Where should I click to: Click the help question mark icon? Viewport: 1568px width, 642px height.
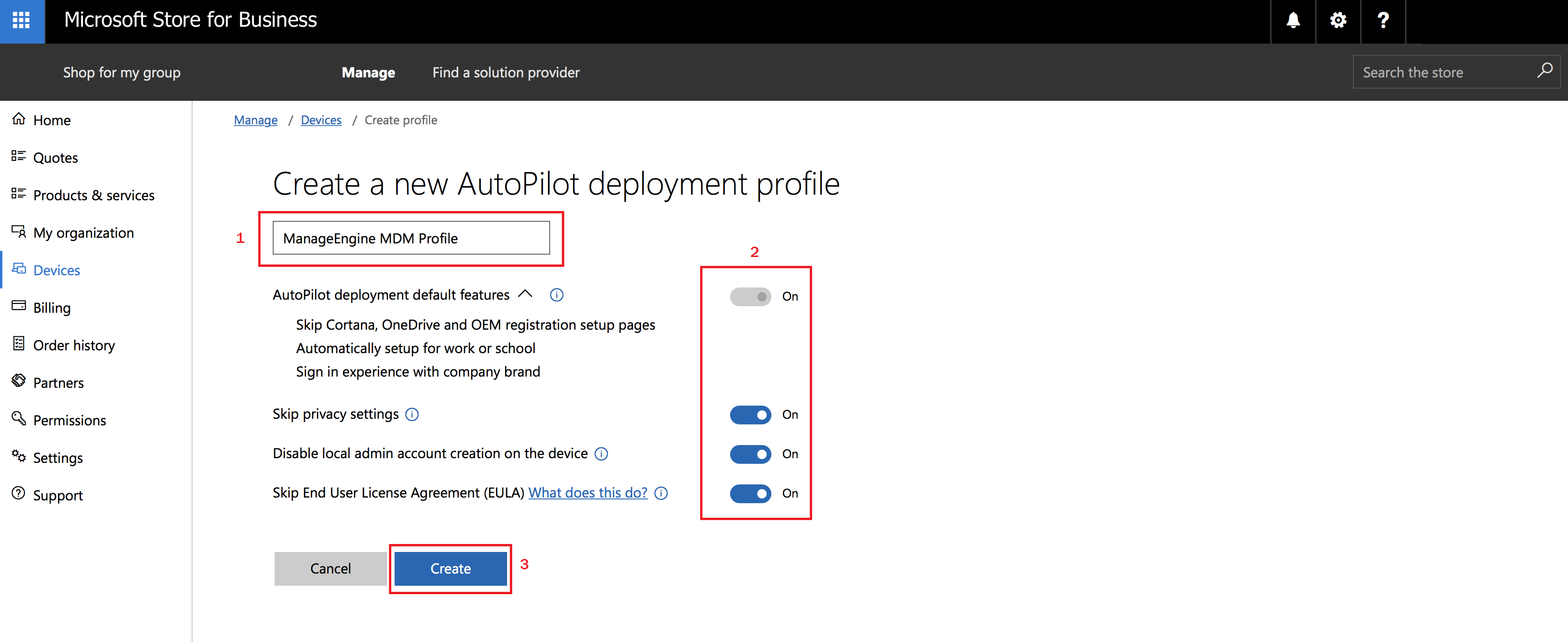click(1383, 21)
